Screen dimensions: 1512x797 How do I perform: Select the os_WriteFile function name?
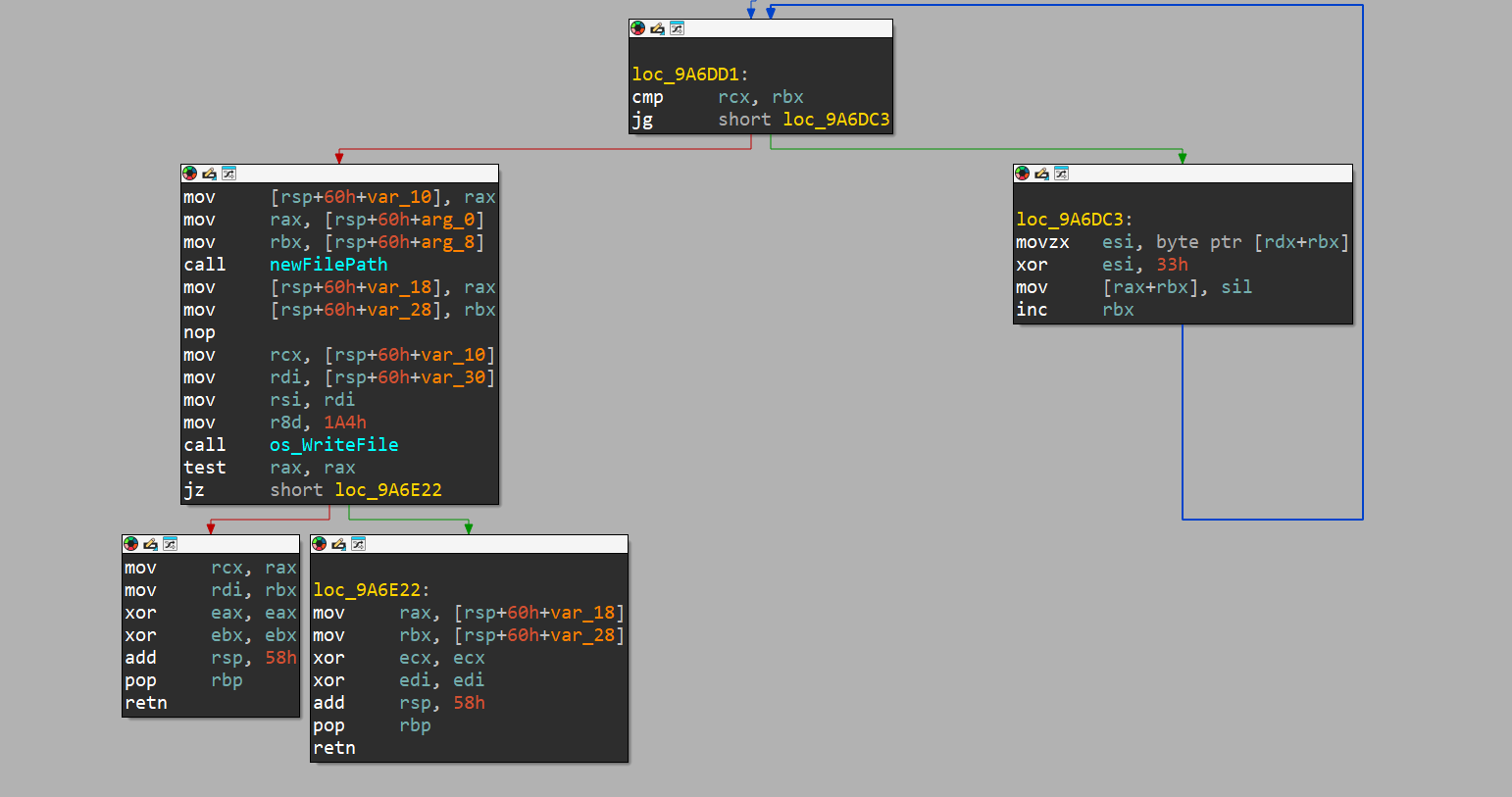pyautogui.click(x=333, y=445)
